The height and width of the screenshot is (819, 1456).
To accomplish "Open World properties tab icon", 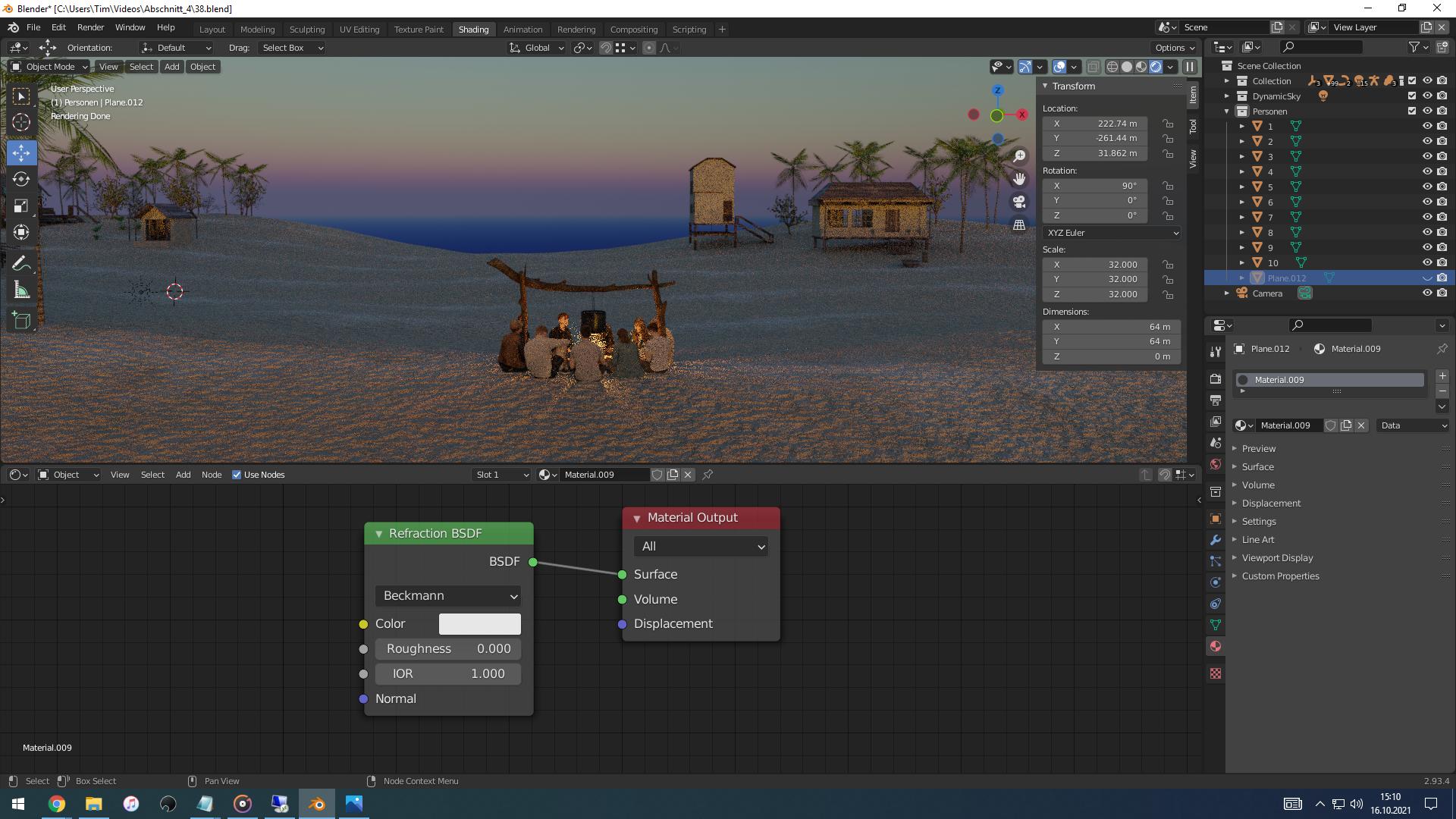I will point(1216,464).
